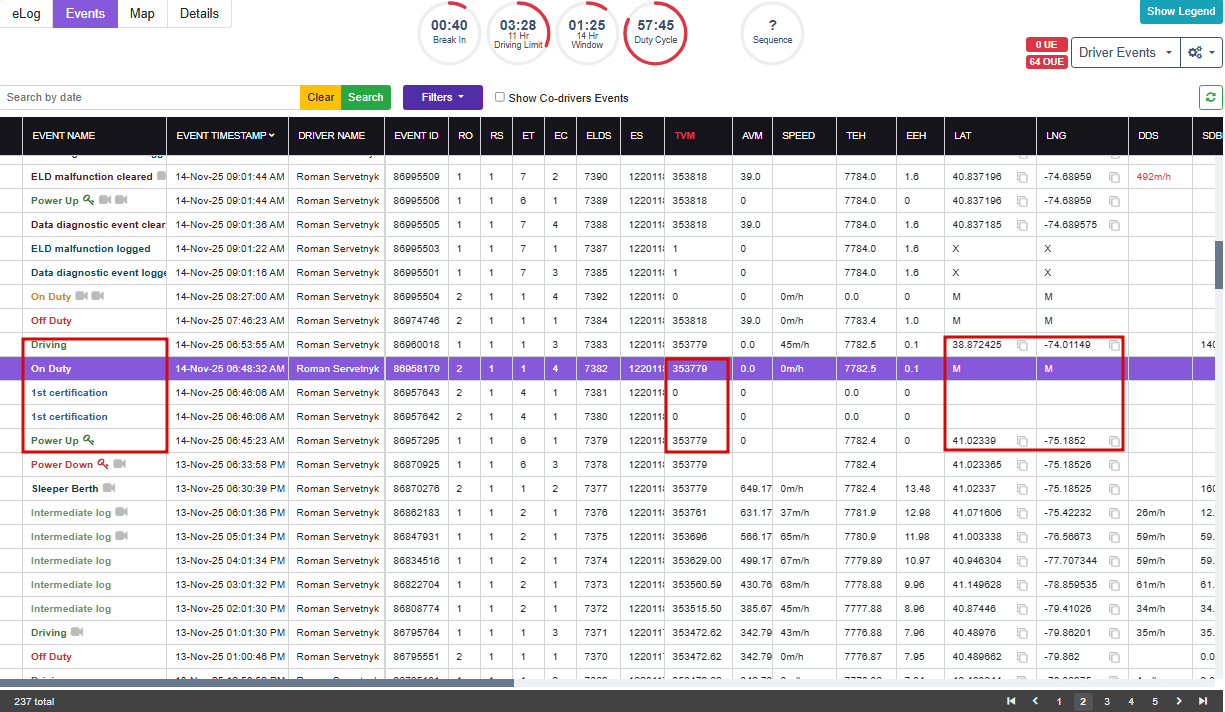
Task: Copy latitude 41.023365 using its copy icon
Action: coord(1022,465)
